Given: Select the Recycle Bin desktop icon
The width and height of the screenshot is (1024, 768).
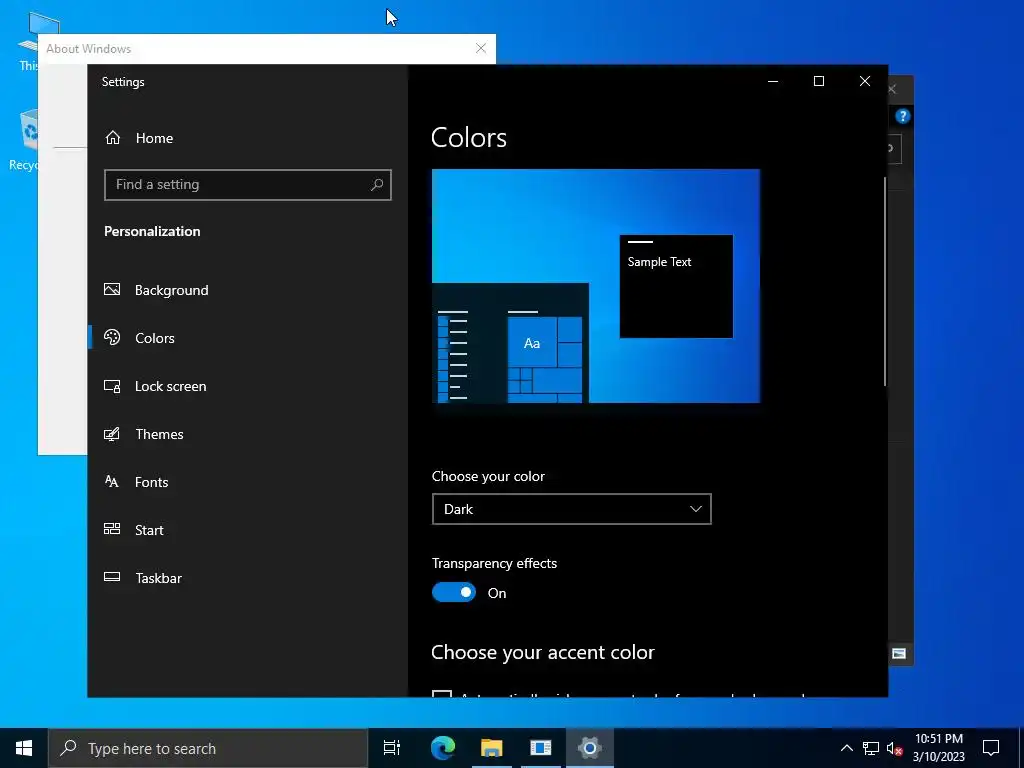Looking at the screenshot, I should [24, 140].
